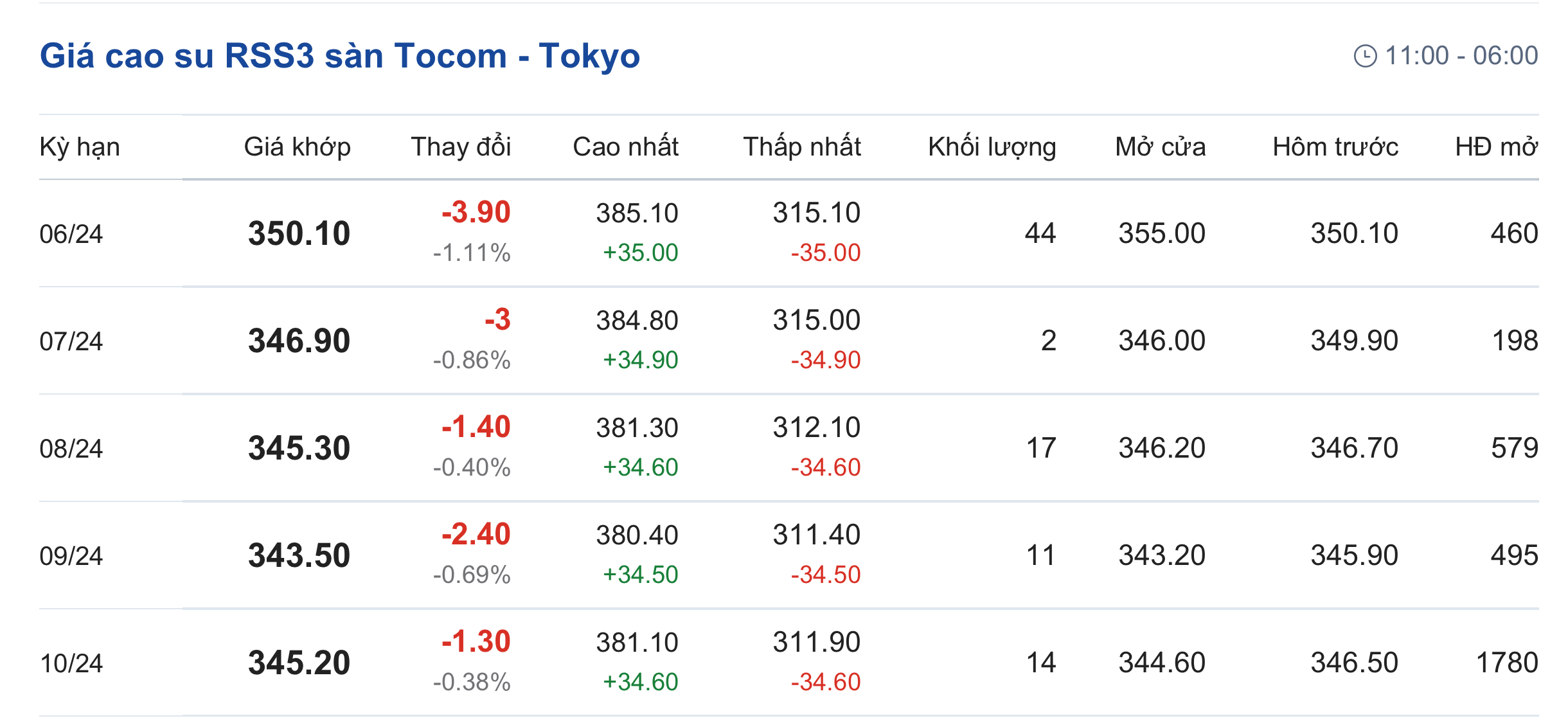Click the 11:00 - 06:00 time range

point(1461,56)
